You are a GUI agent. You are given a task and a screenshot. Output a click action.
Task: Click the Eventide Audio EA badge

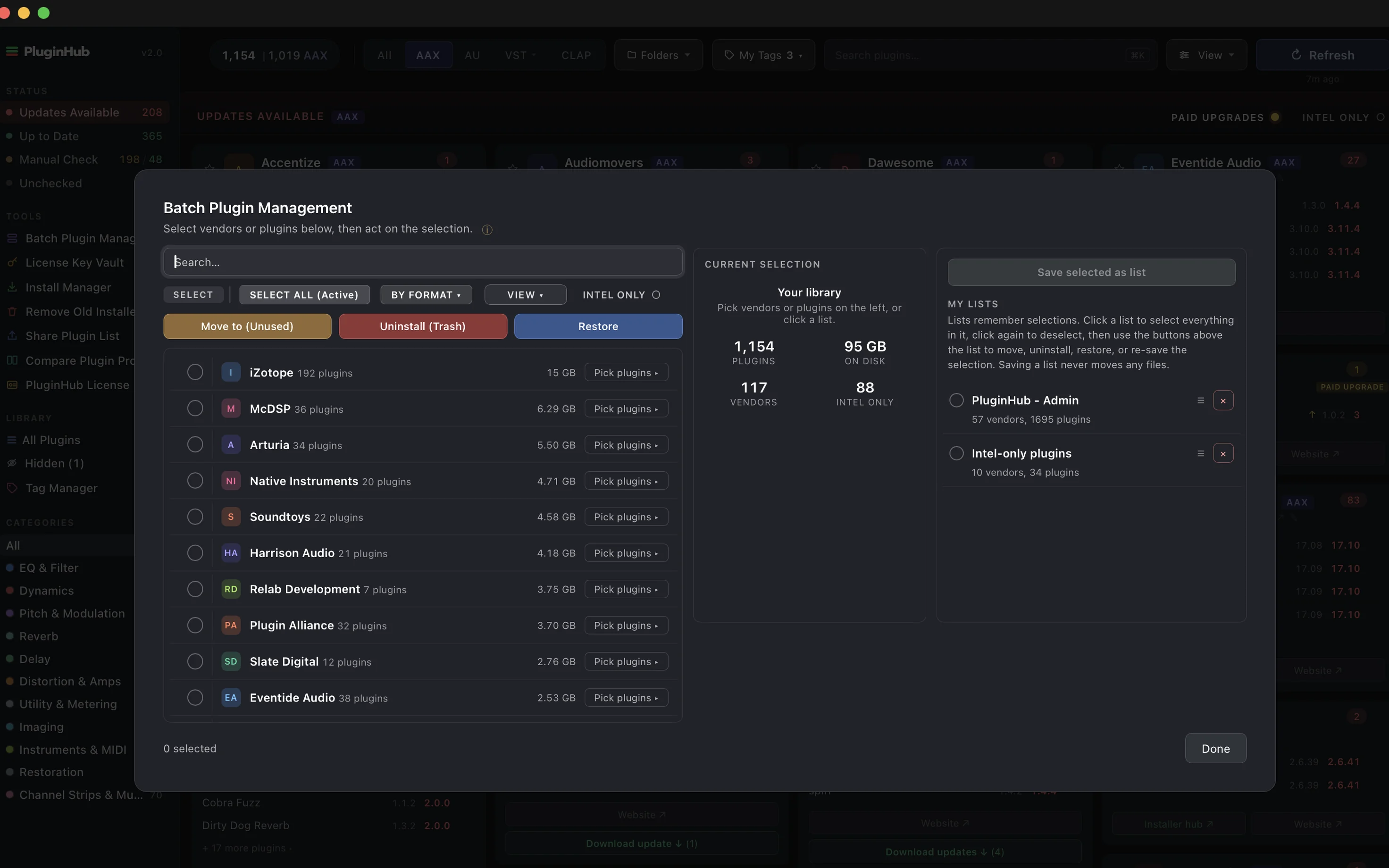[231, 698]
